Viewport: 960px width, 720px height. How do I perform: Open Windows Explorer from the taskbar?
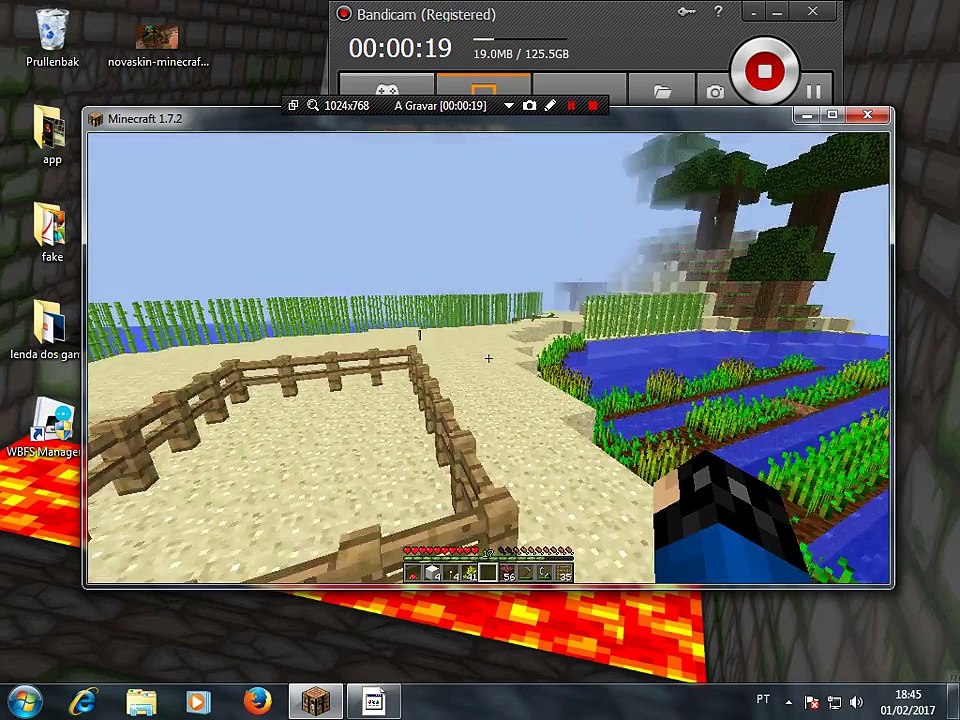tap(141, 702)
